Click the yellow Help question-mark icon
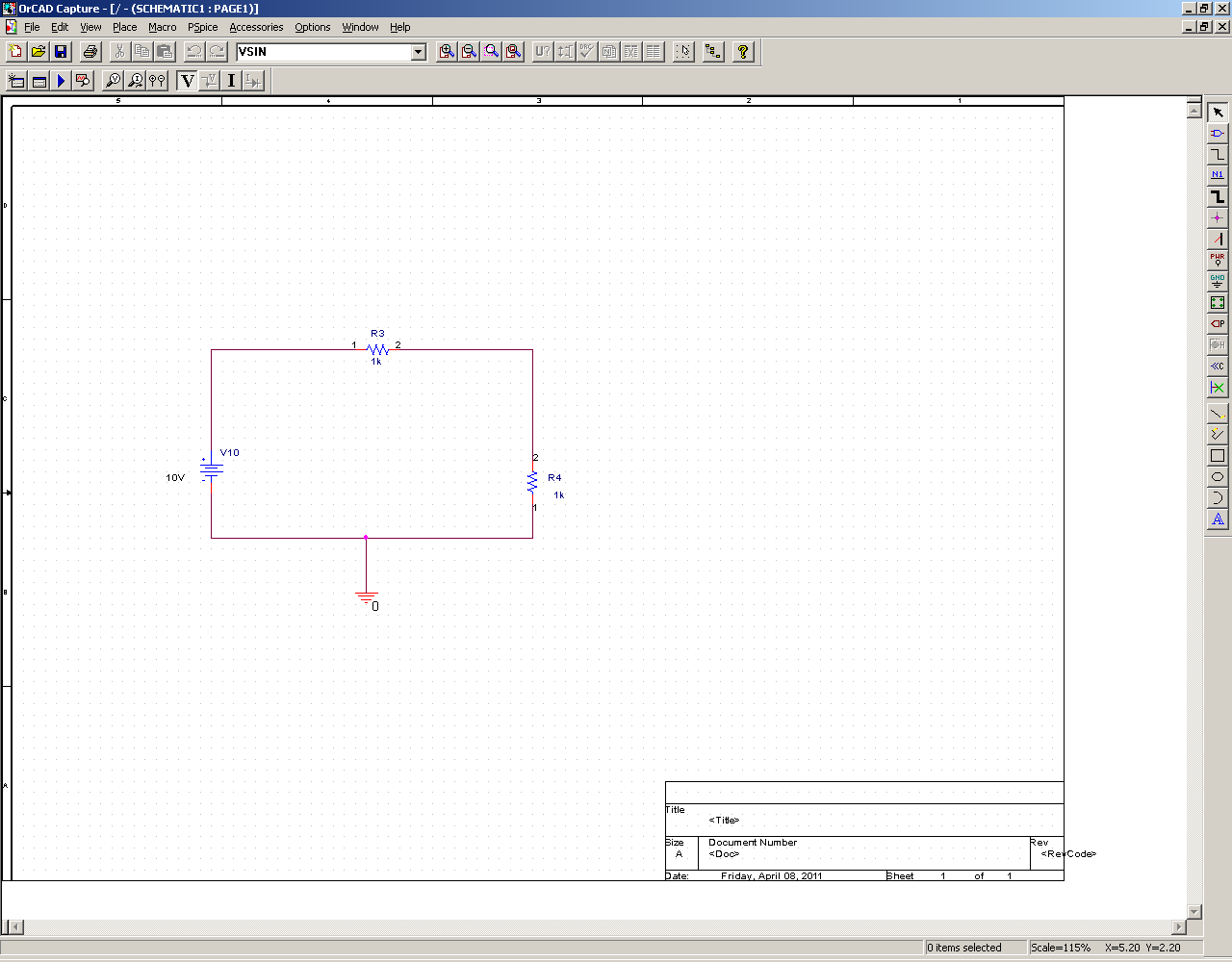The image size is (1232, 962). point(743,52)
